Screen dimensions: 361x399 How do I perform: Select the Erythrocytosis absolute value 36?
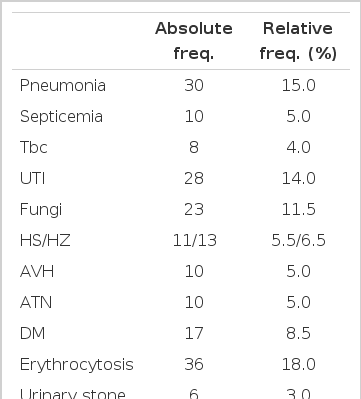tap(194, 364)
